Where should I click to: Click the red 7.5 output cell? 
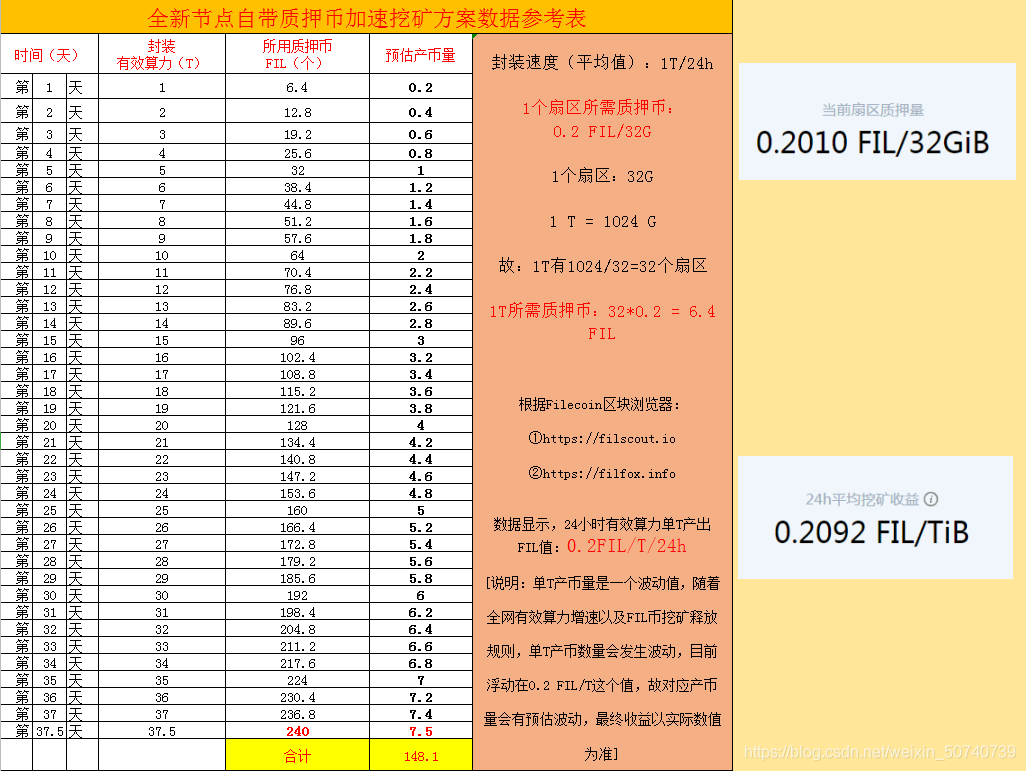pos(421,731)
